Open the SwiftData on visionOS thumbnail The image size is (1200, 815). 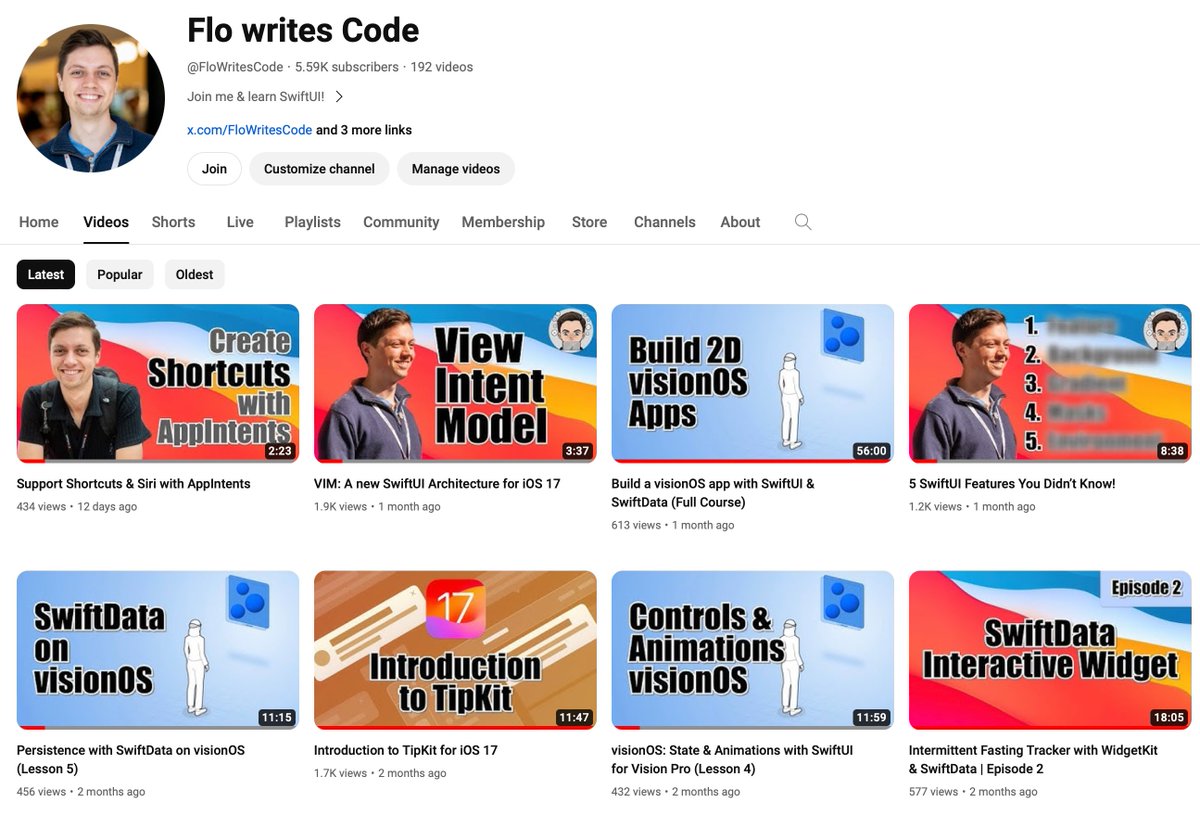pos(158,650)
